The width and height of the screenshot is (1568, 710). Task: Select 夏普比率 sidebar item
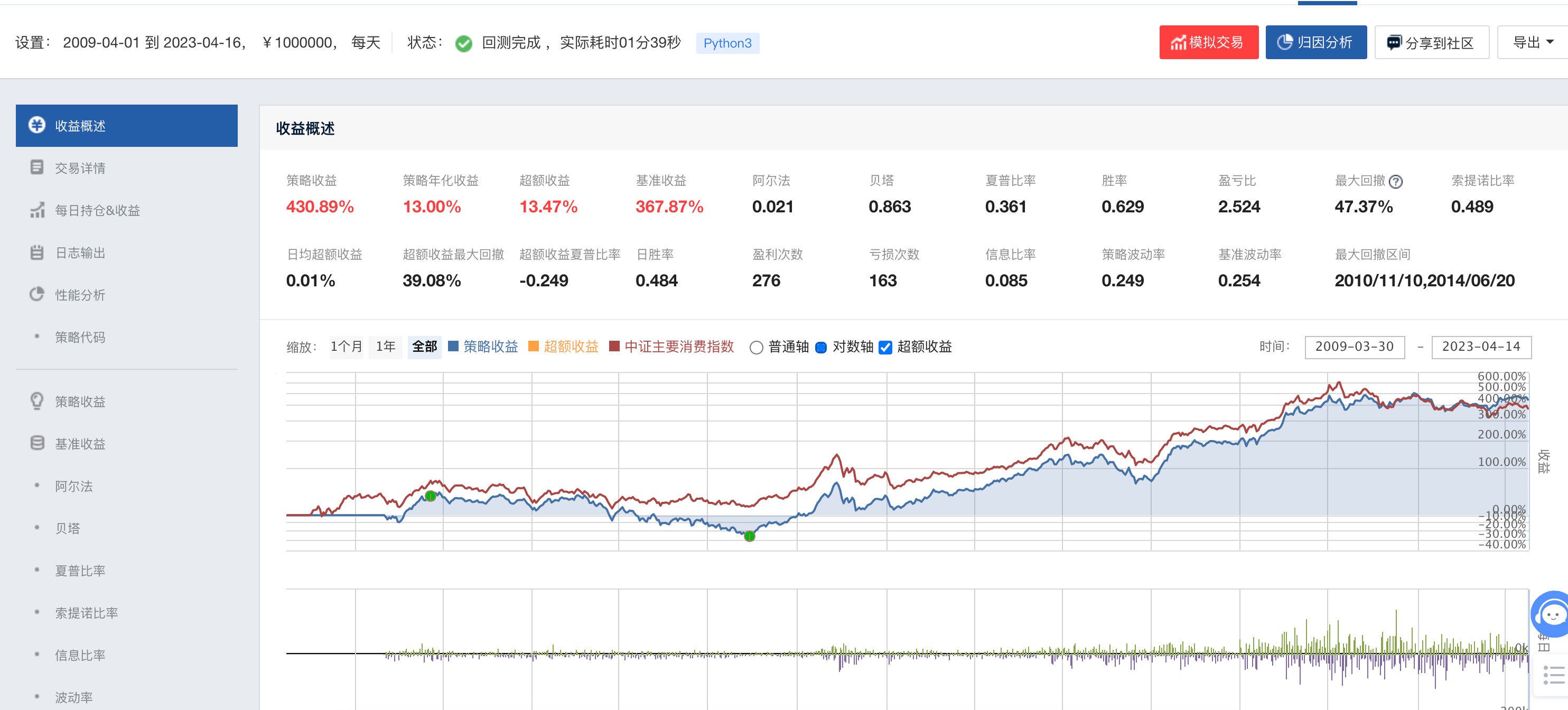tap(80, 571)
